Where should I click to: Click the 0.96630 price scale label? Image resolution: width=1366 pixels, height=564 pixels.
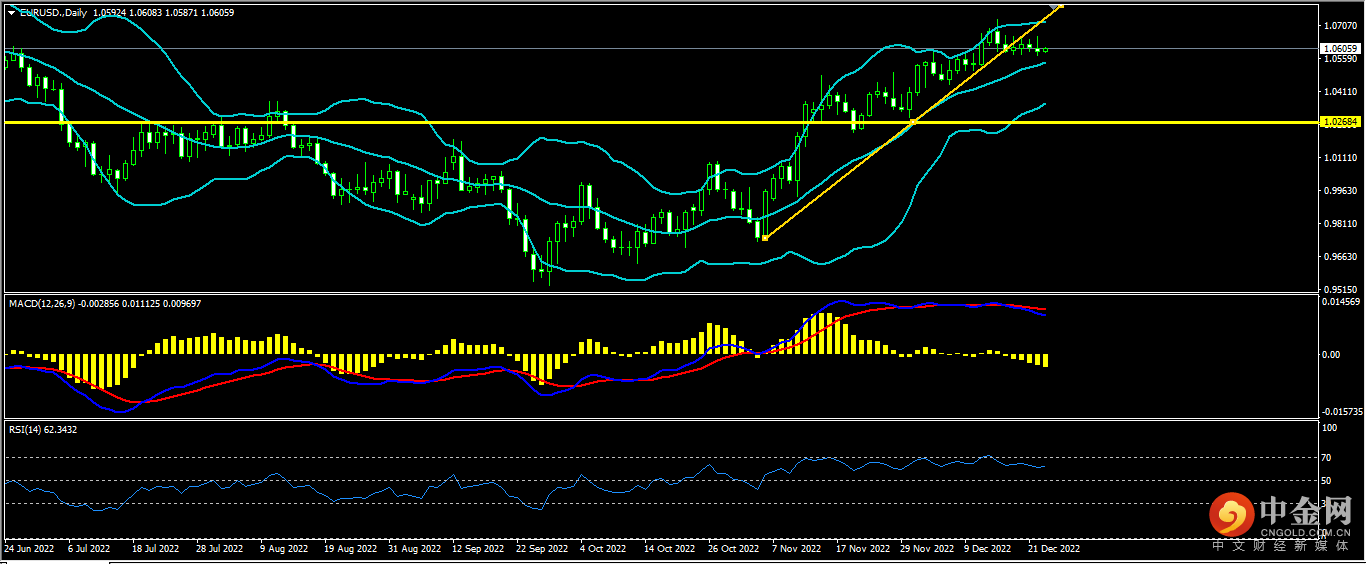[1339, 257]
